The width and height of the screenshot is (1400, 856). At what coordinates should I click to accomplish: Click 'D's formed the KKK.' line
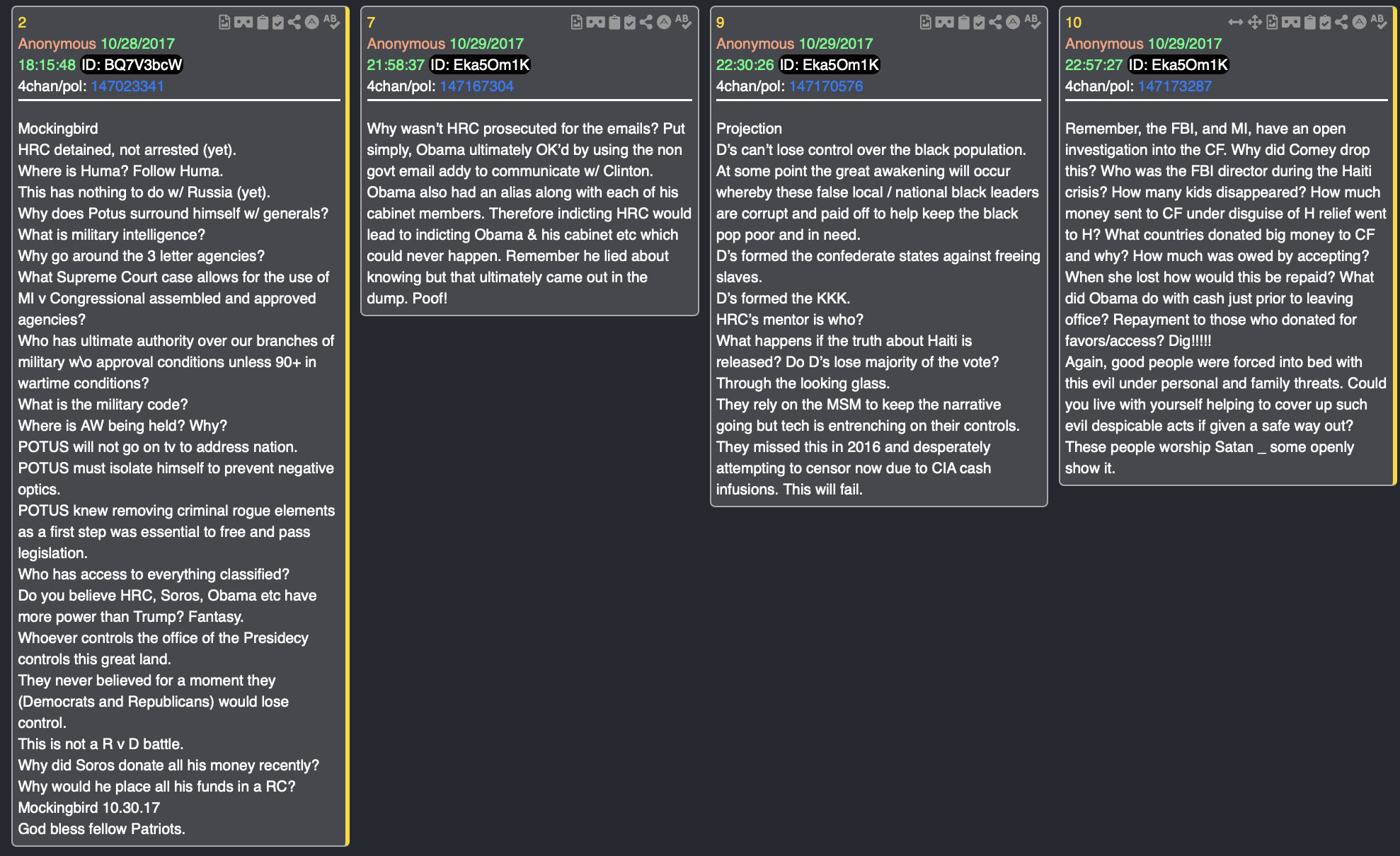[783, 299]
